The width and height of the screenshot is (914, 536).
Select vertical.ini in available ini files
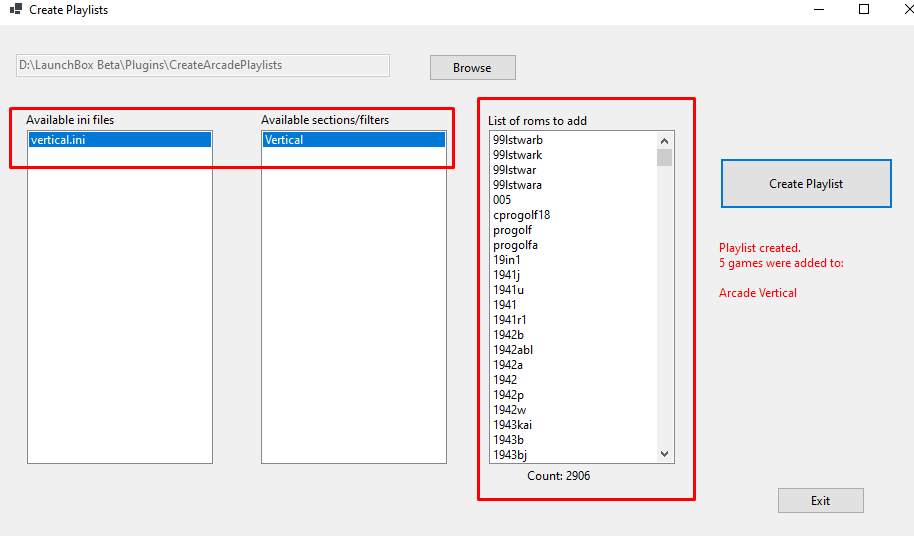tap(120, 140)
